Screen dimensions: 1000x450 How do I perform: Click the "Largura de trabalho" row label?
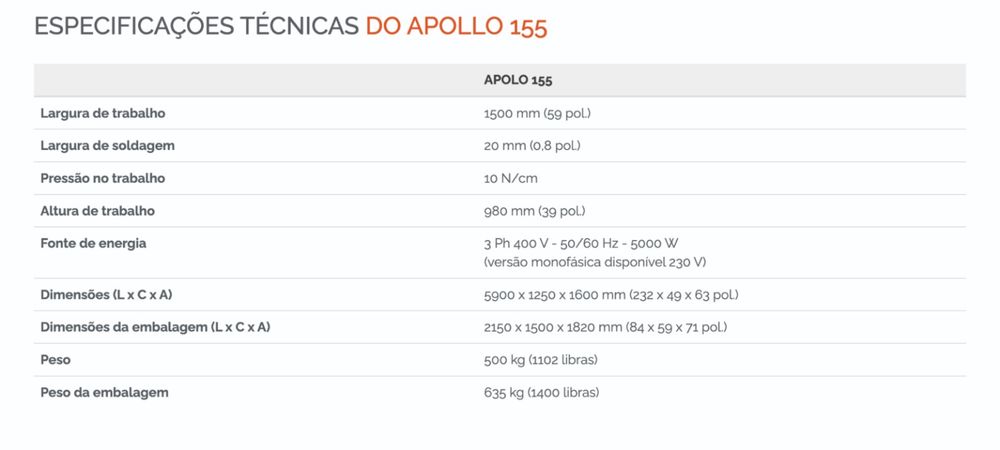point(103,113)
